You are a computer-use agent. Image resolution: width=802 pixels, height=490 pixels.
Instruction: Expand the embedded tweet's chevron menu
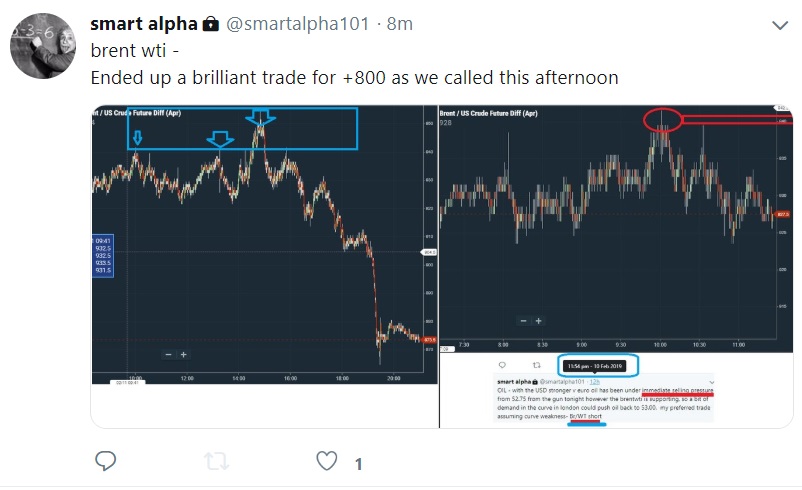pyautogui.click(x=712, y=383)
